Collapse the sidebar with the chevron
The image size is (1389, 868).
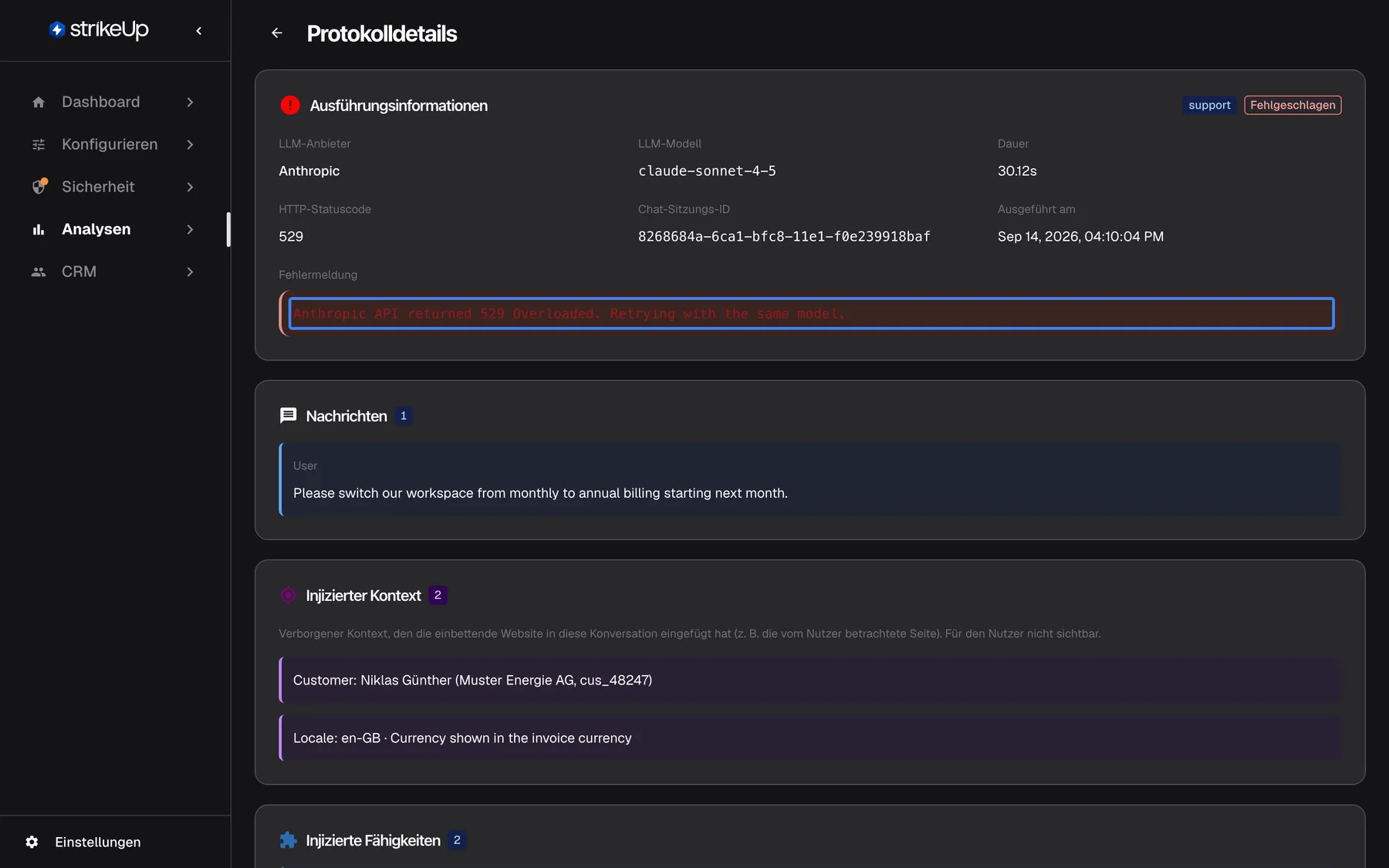click(199, 31)
